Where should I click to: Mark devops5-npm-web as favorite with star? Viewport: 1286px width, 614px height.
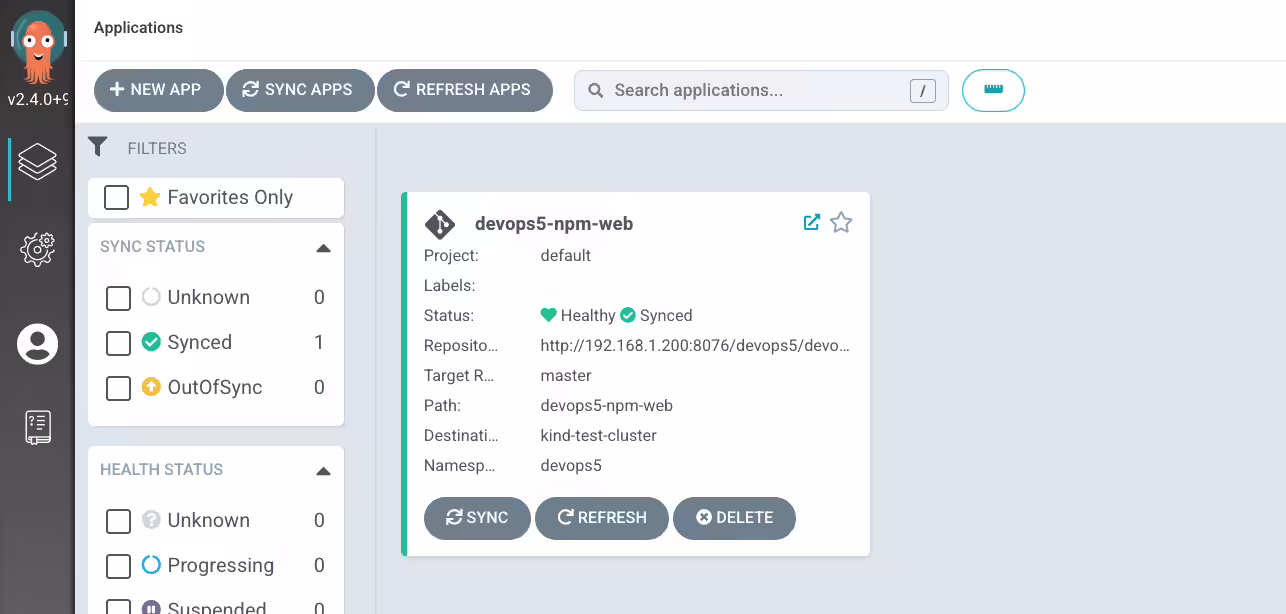[x=841, y=222]
